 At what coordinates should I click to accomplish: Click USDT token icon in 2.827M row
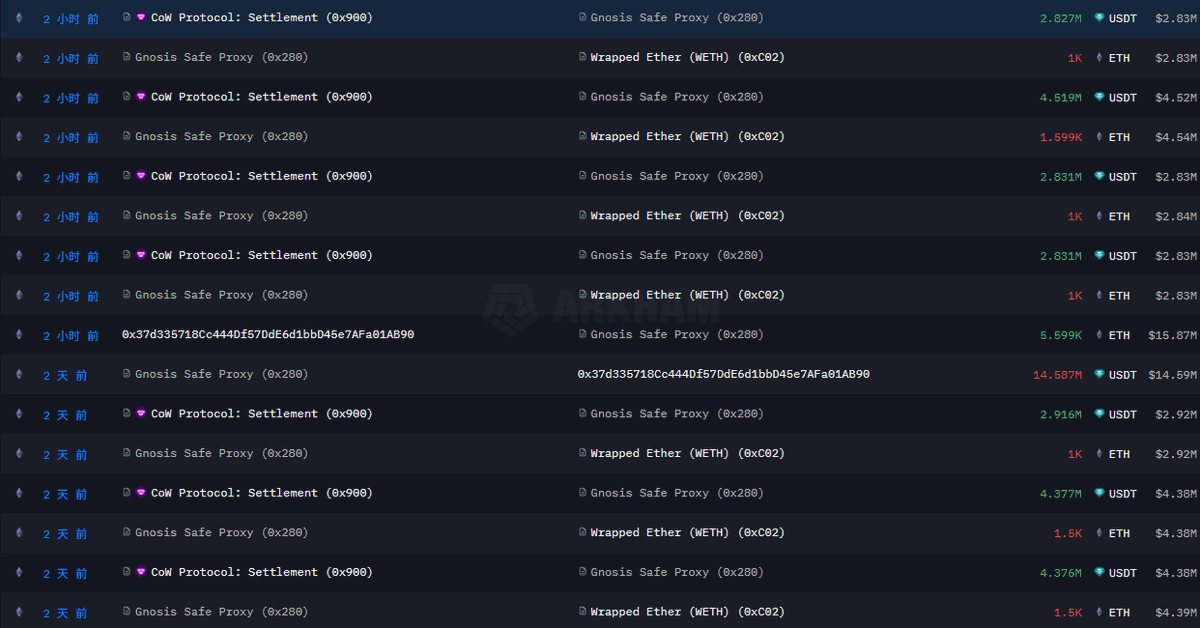(1099, 18)
